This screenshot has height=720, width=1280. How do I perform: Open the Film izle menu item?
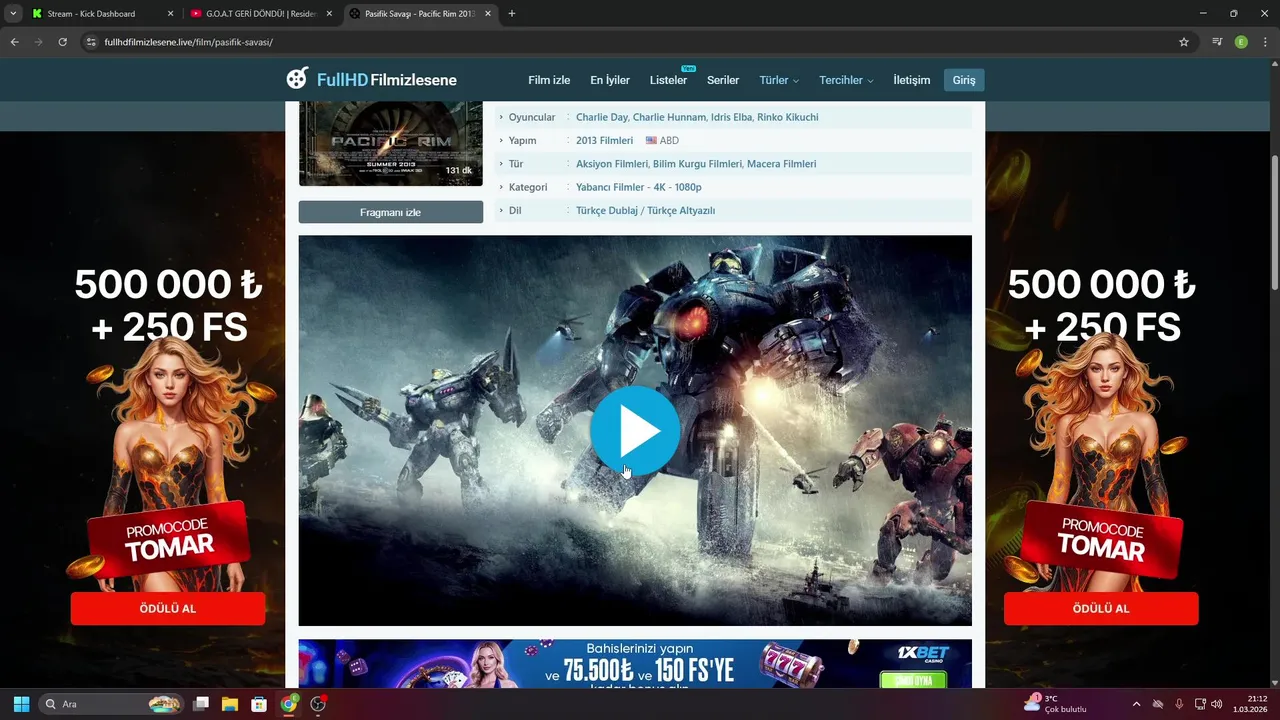coord(549,80)
